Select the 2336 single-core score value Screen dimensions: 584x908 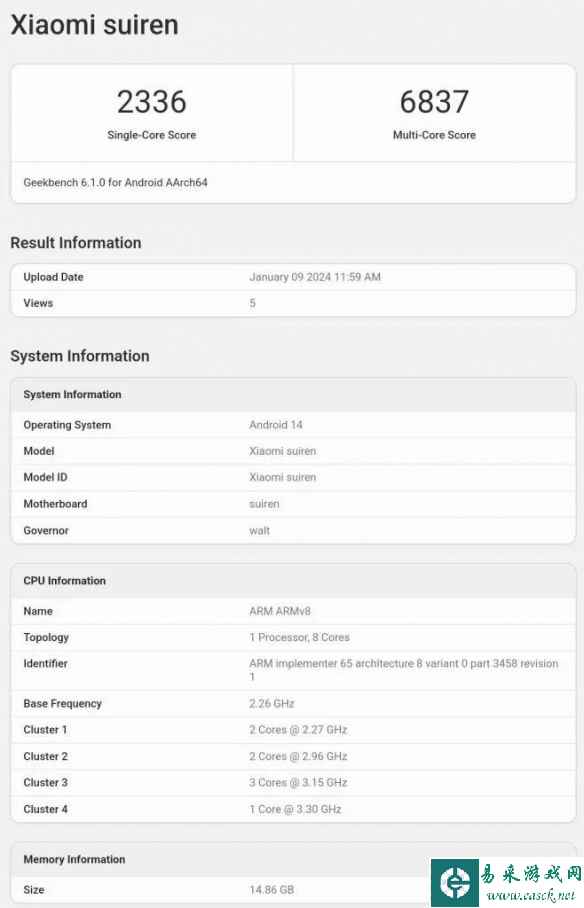pos(152,101)
